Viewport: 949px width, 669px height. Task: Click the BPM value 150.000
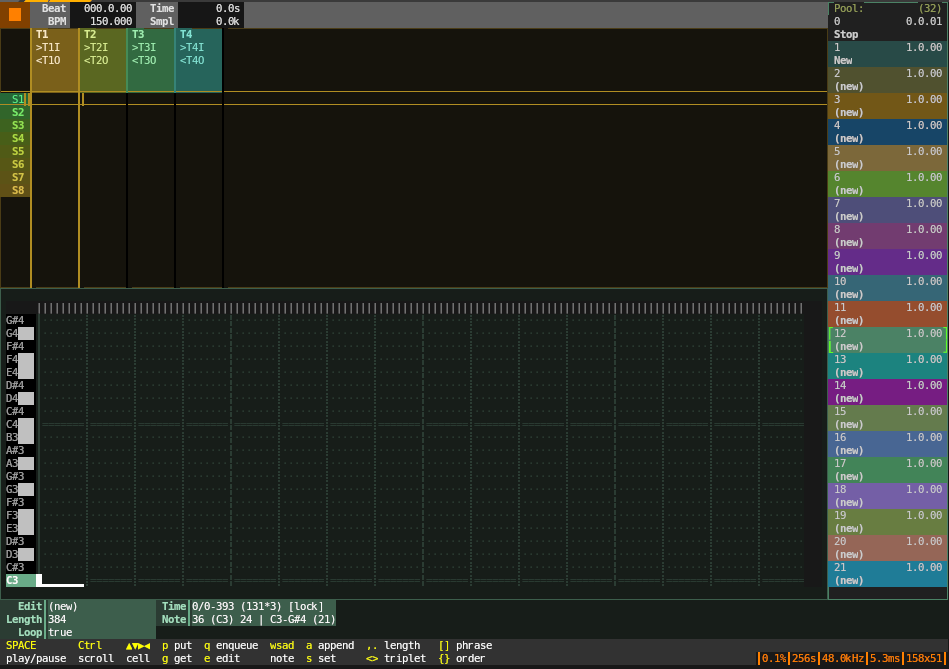click(111, 21)
